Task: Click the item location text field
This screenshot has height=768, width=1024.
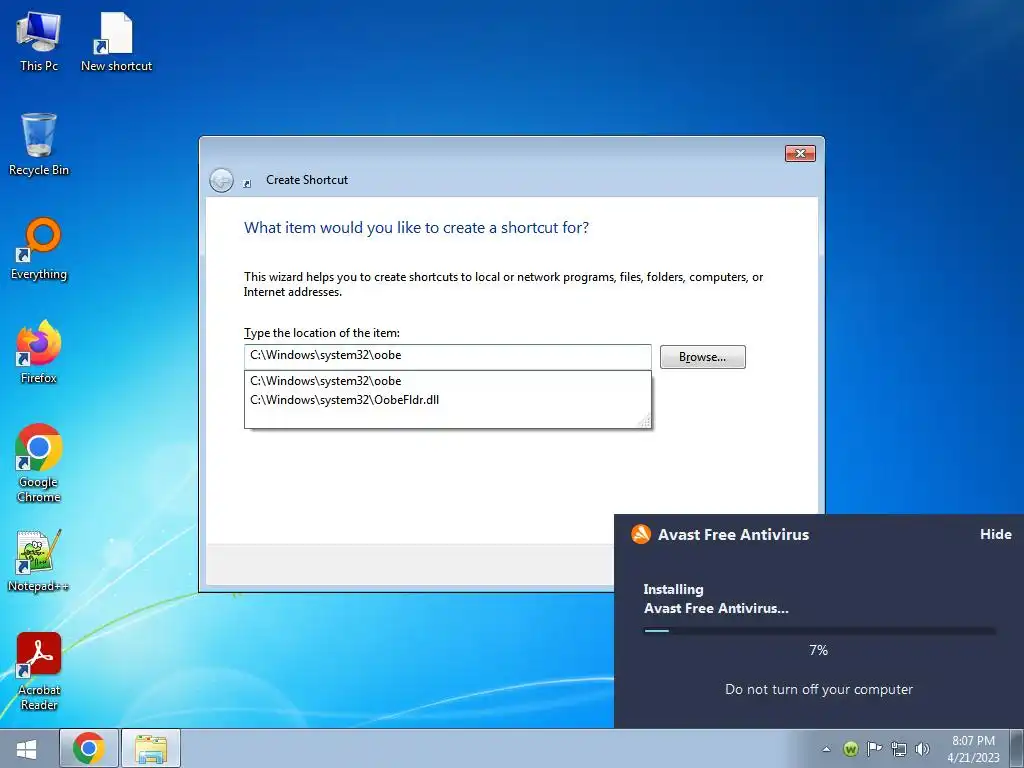Action: pyautogui.click(x=447, y=357)
